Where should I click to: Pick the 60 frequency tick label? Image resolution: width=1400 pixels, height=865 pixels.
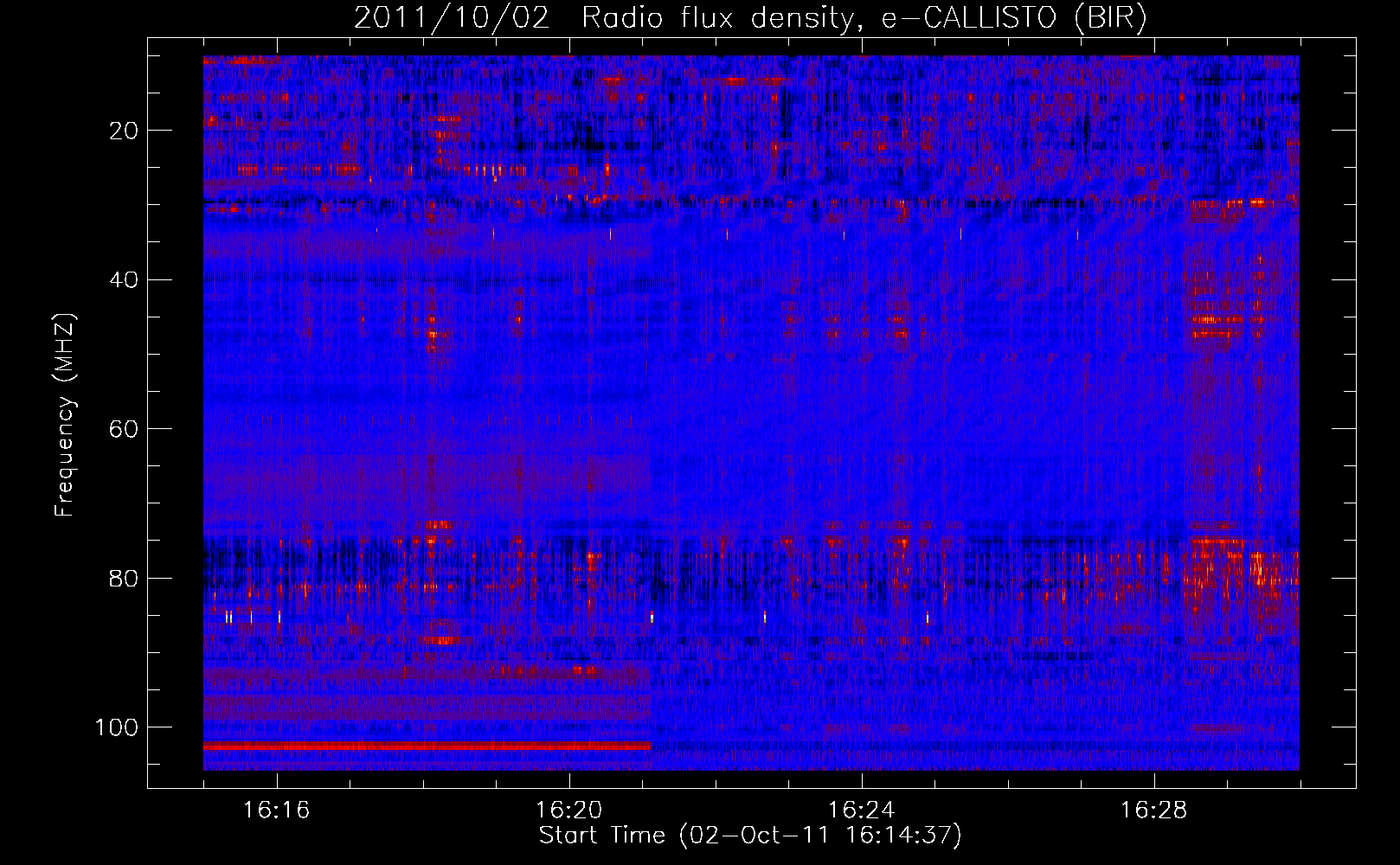tap(124, 429)
